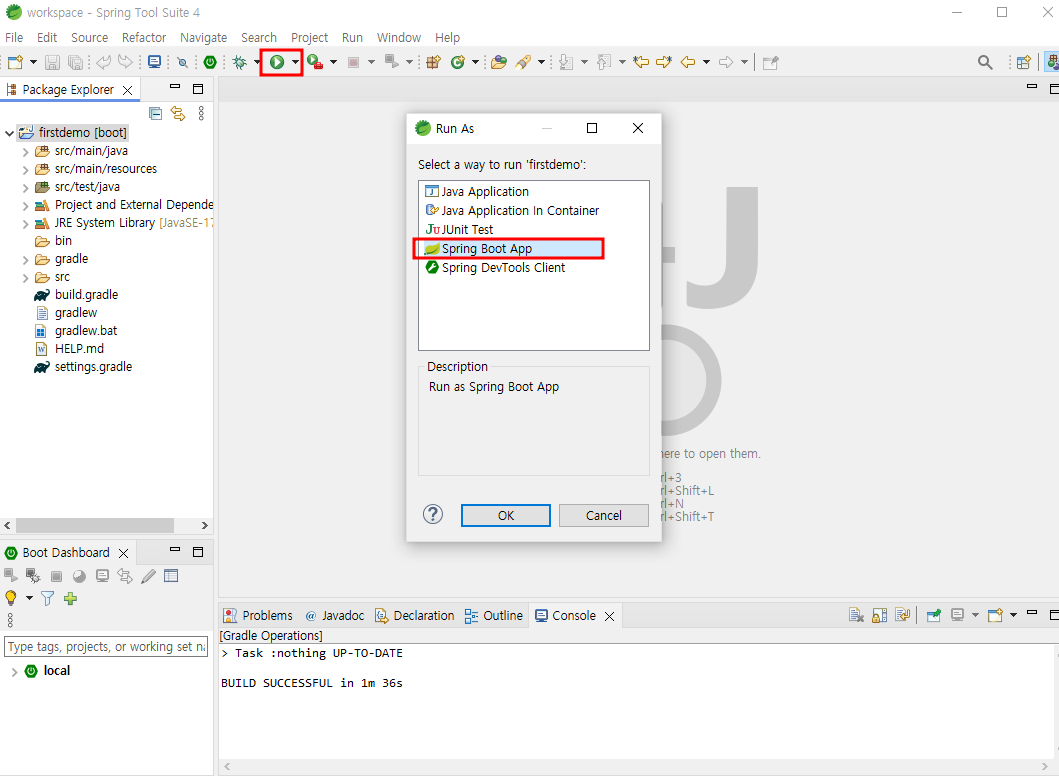Screen dimensions: 1059x776
Task: Click the Save toolbar icon
Action: click(52, 62)
